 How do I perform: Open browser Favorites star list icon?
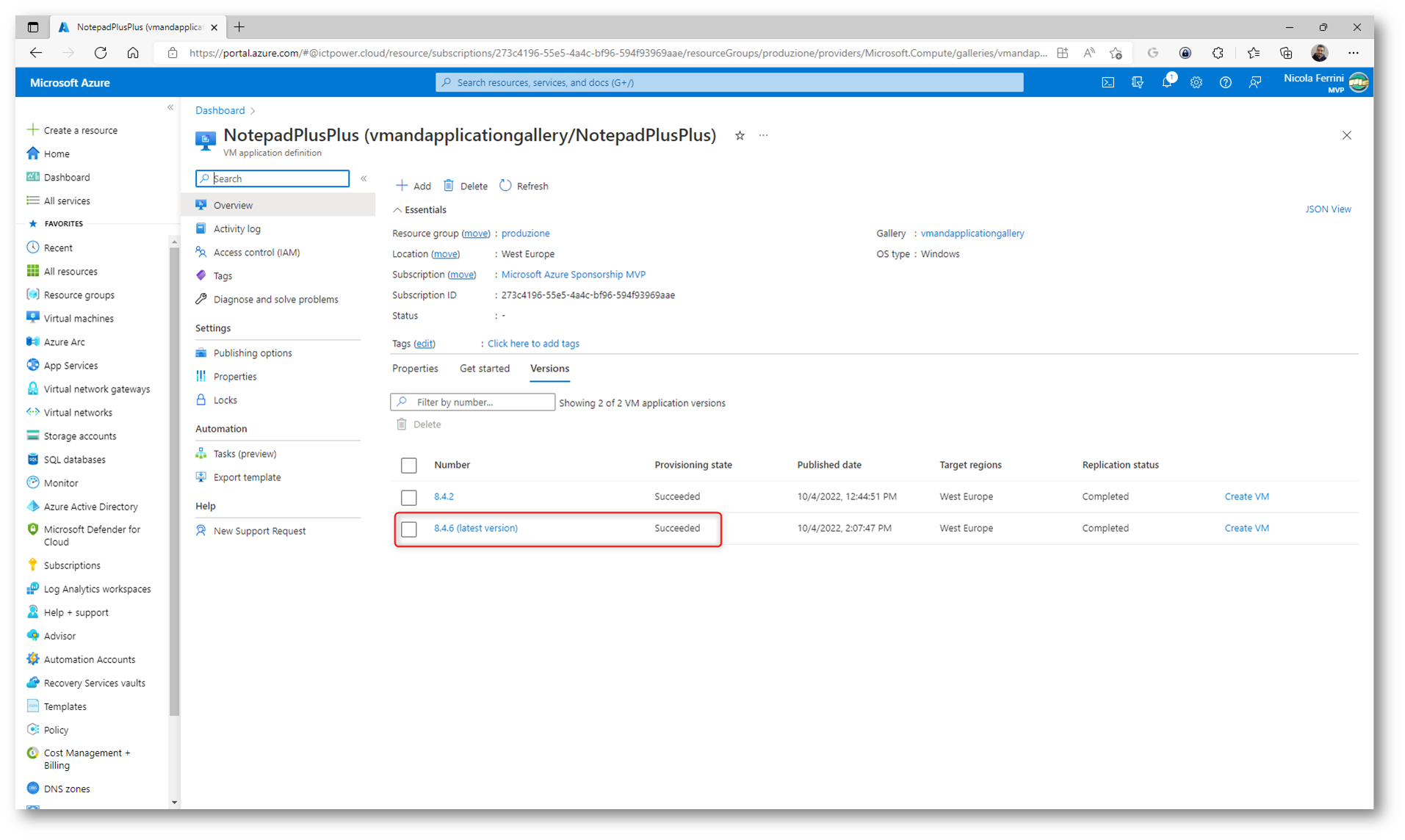coord(1253,53)
